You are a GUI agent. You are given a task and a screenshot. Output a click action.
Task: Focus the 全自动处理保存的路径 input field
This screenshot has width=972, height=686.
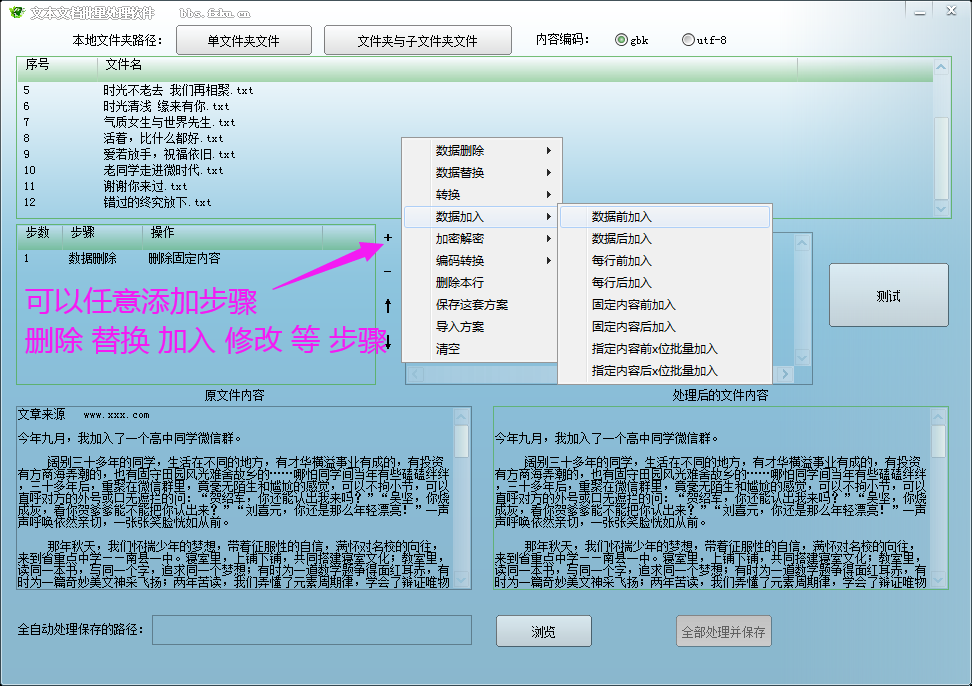[x=312, y=630]
